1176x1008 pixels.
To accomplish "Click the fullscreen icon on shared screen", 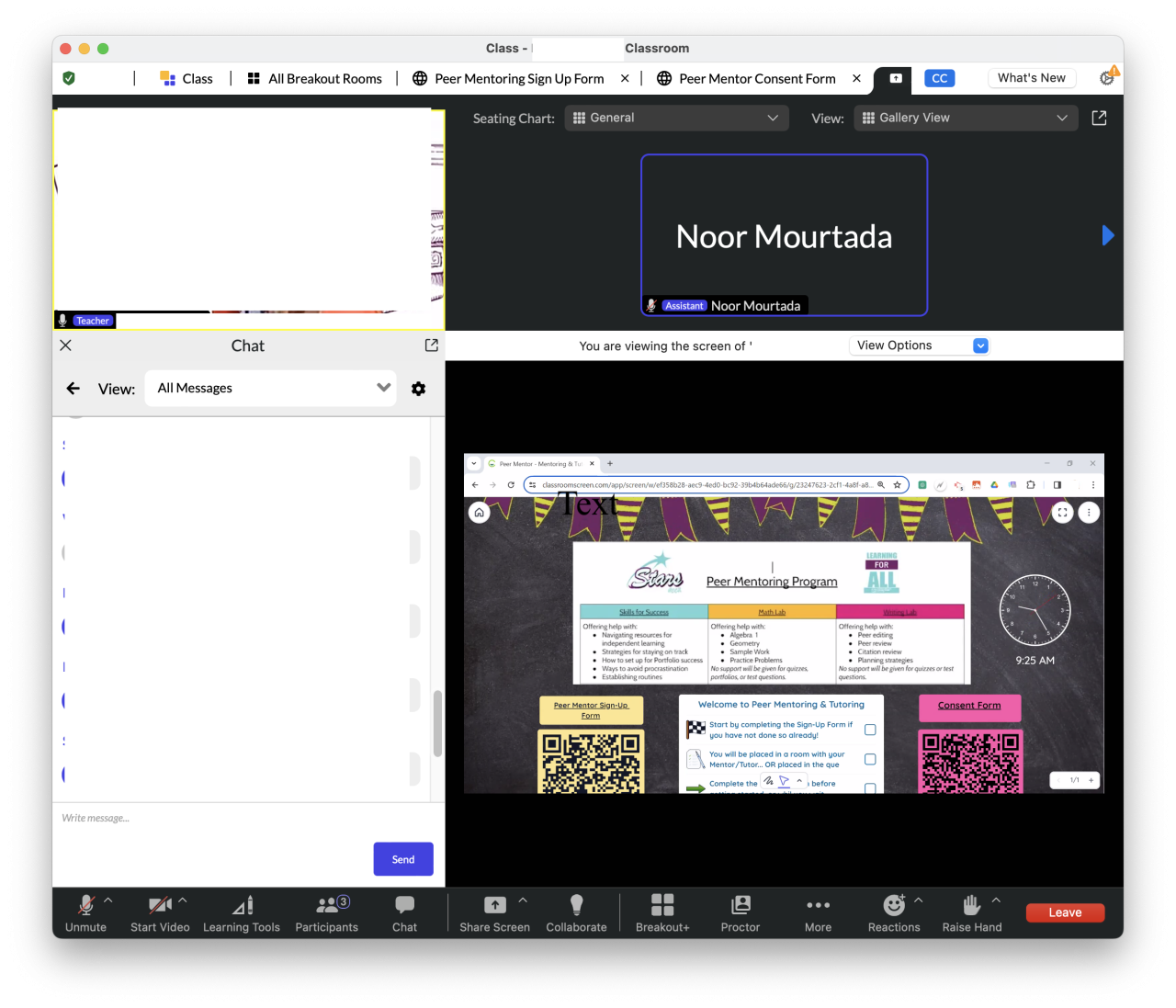I will (x=1063, y=513).
